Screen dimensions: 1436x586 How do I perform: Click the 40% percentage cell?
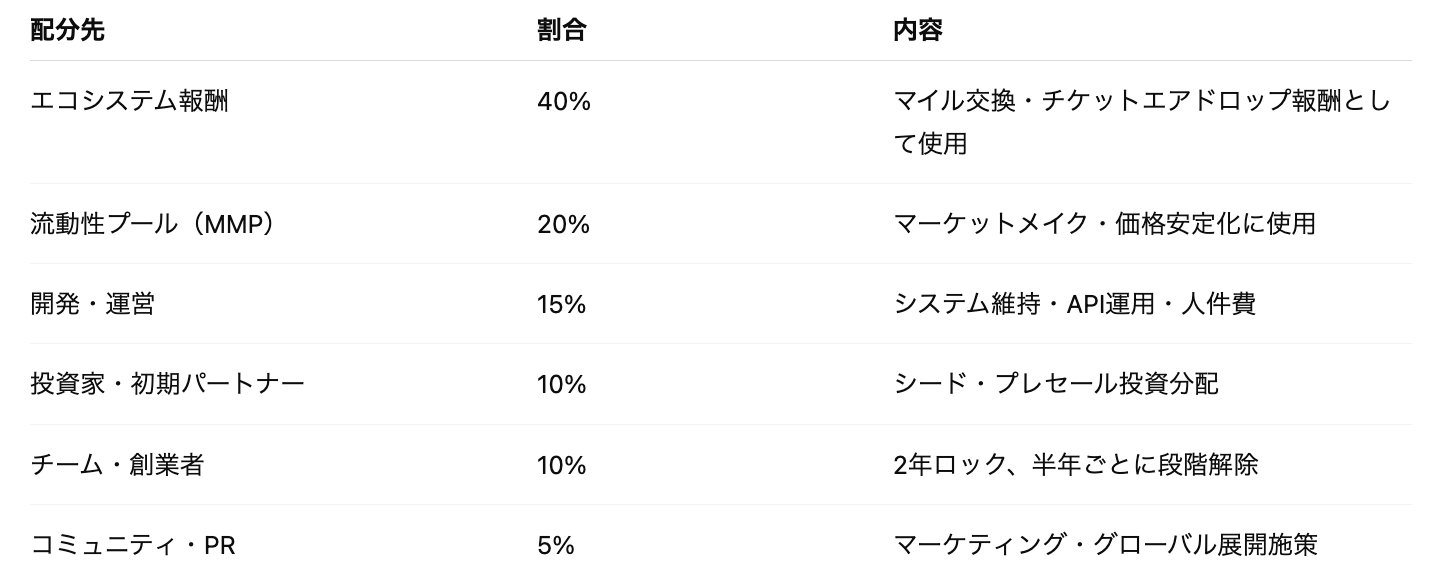click(564, 102)
